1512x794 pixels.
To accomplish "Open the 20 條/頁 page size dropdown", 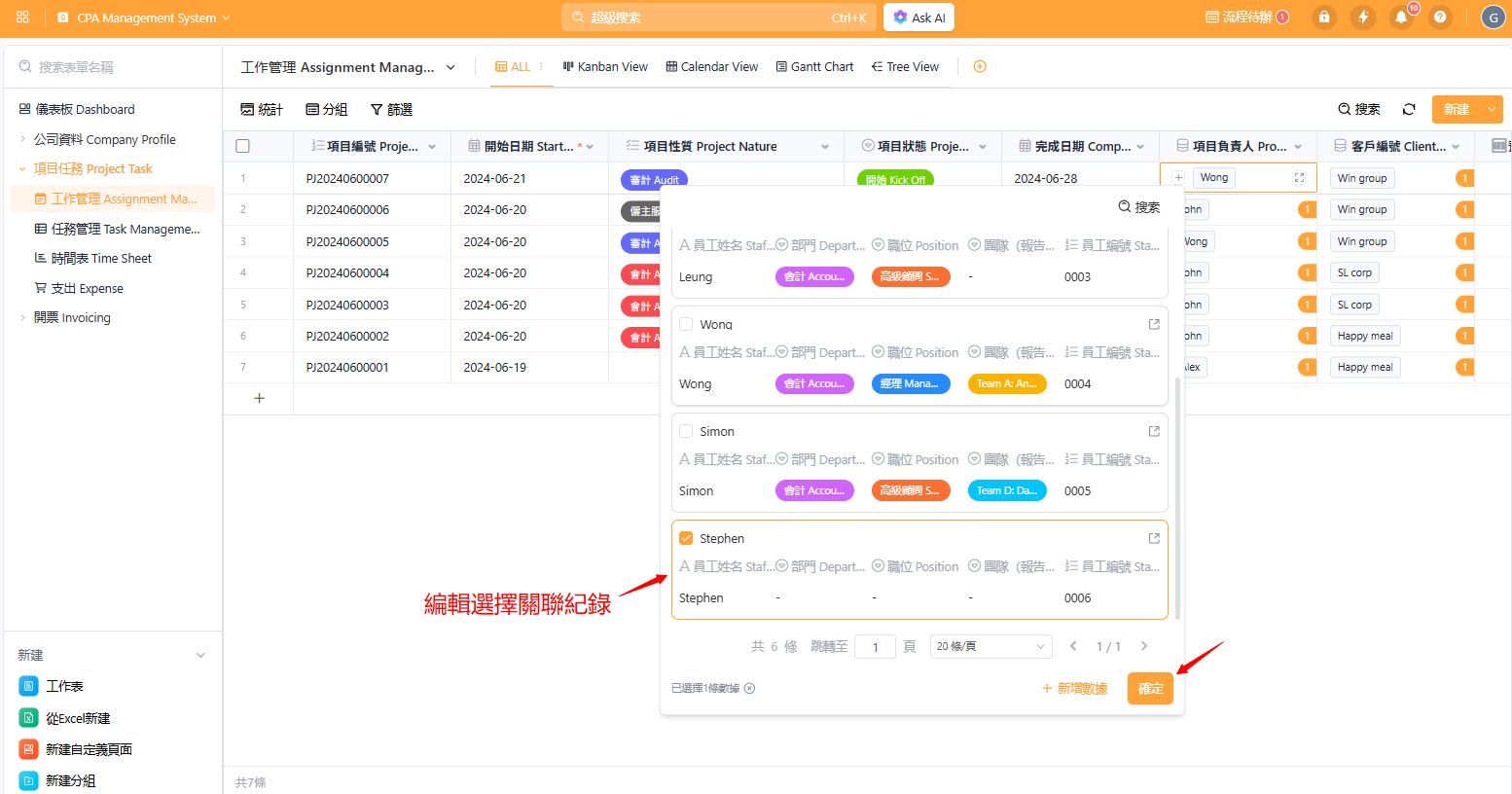I will coord(990,646).
